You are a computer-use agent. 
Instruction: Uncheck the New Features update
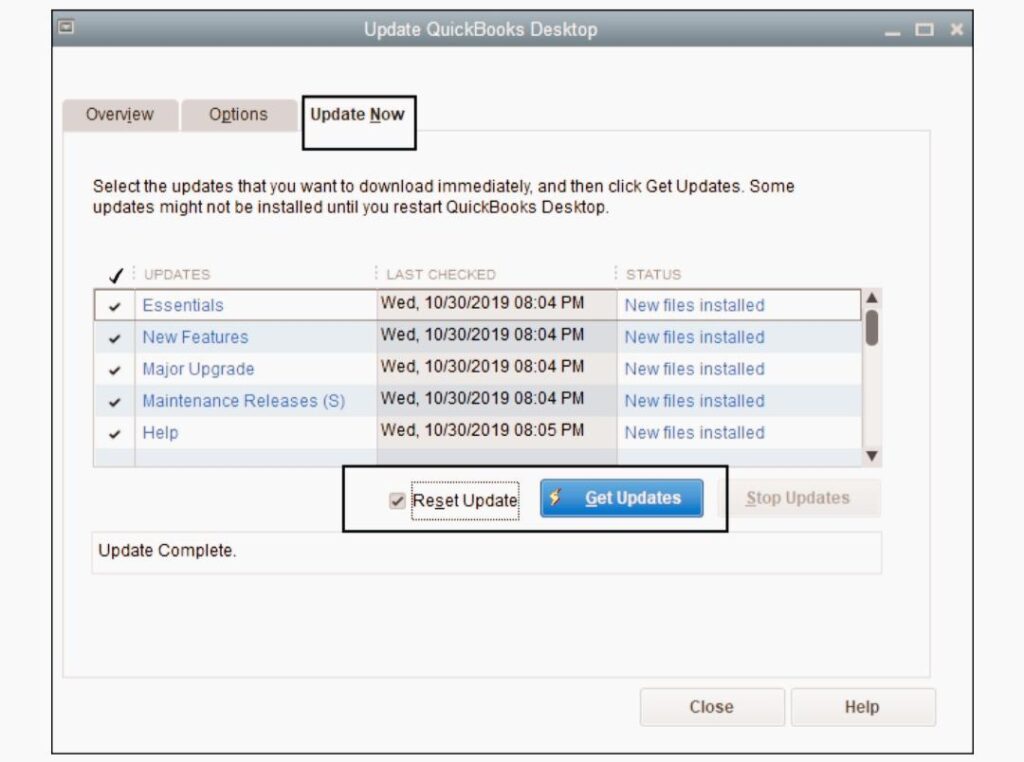(x=115, y=338)
